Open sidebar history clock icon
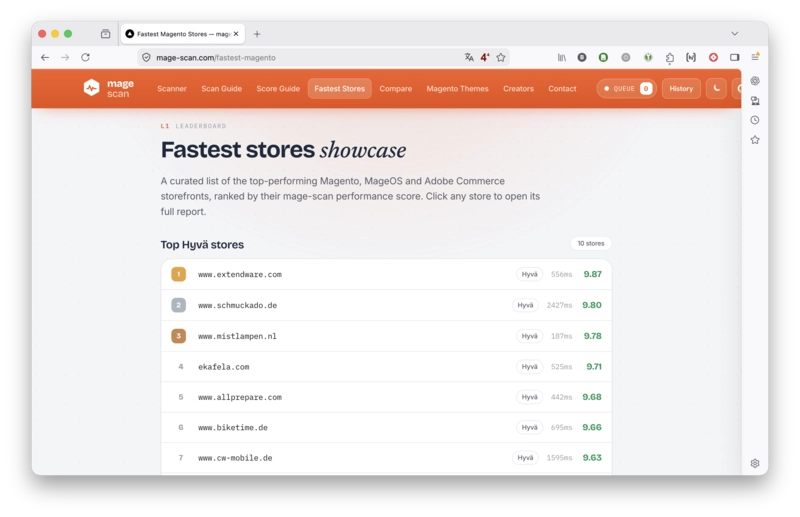 pyautogui.click(x=755, y=120)
